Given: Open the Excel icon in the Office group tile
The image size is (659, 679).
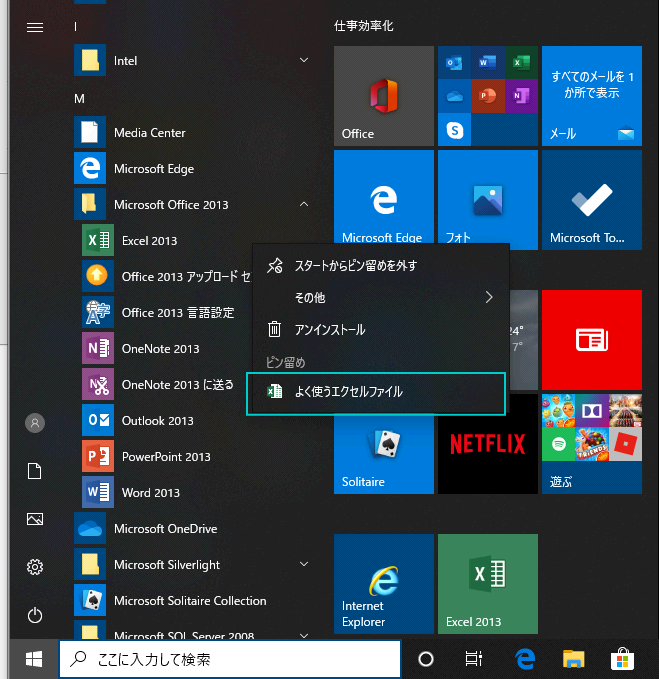Looking at the screenshot, I should click(x=521, y=63).
